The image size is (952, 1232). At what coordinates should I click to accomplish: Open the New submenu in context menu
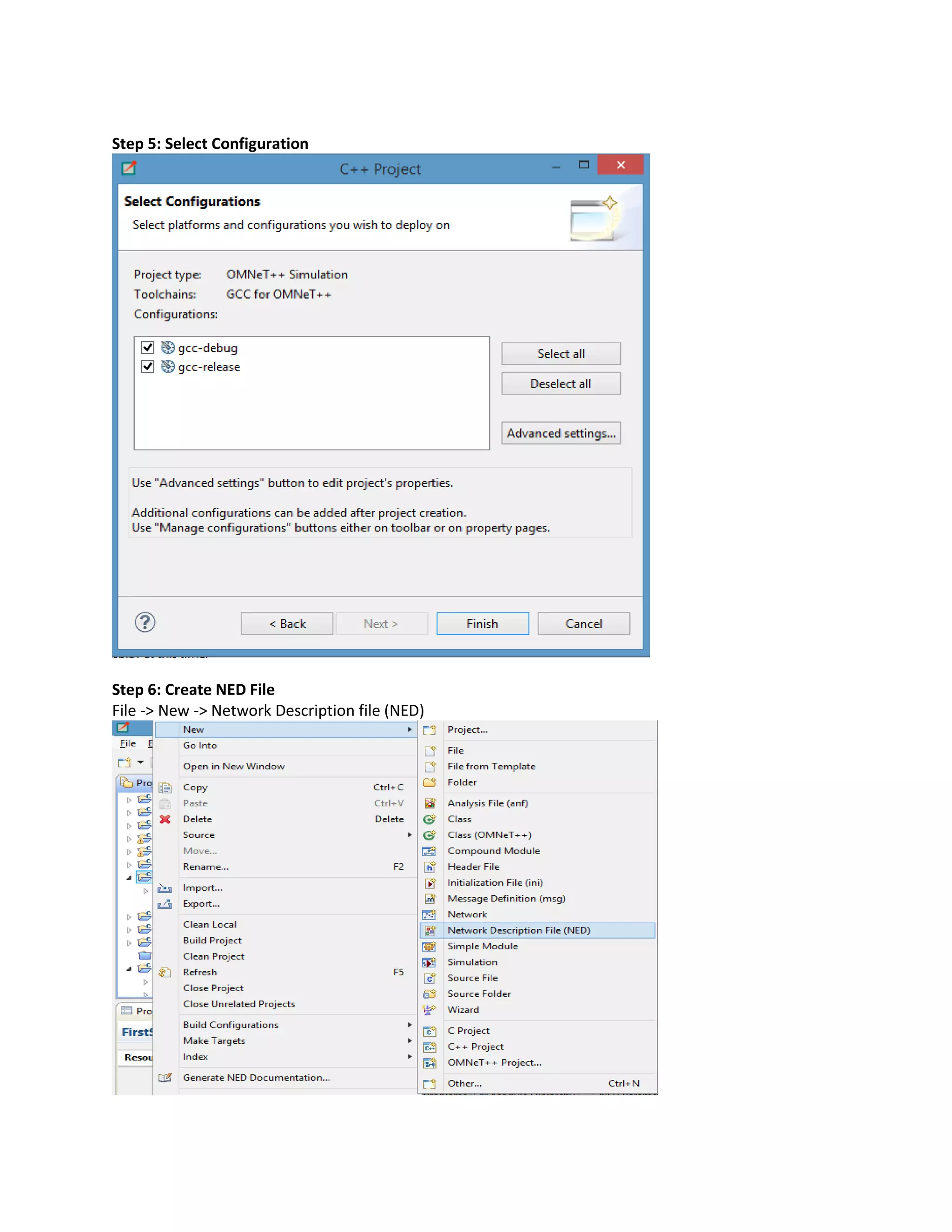[286, 729]
